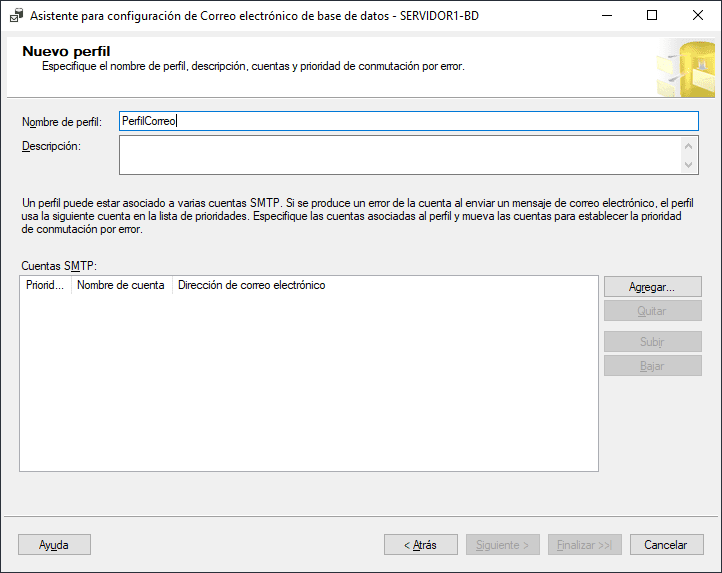Viewport: 722px width, 573px height.
Task: Focus the Nombre de perfil text field
Action: tap(408, 121)
